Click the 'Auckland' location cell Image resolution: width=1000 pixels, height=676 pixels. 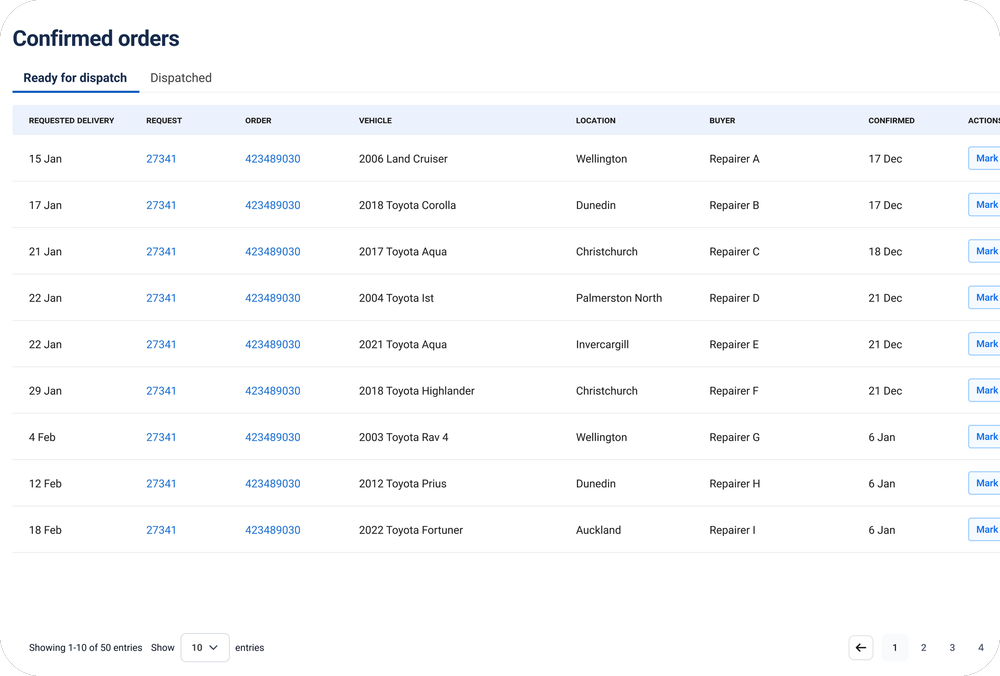click(598, 530)
